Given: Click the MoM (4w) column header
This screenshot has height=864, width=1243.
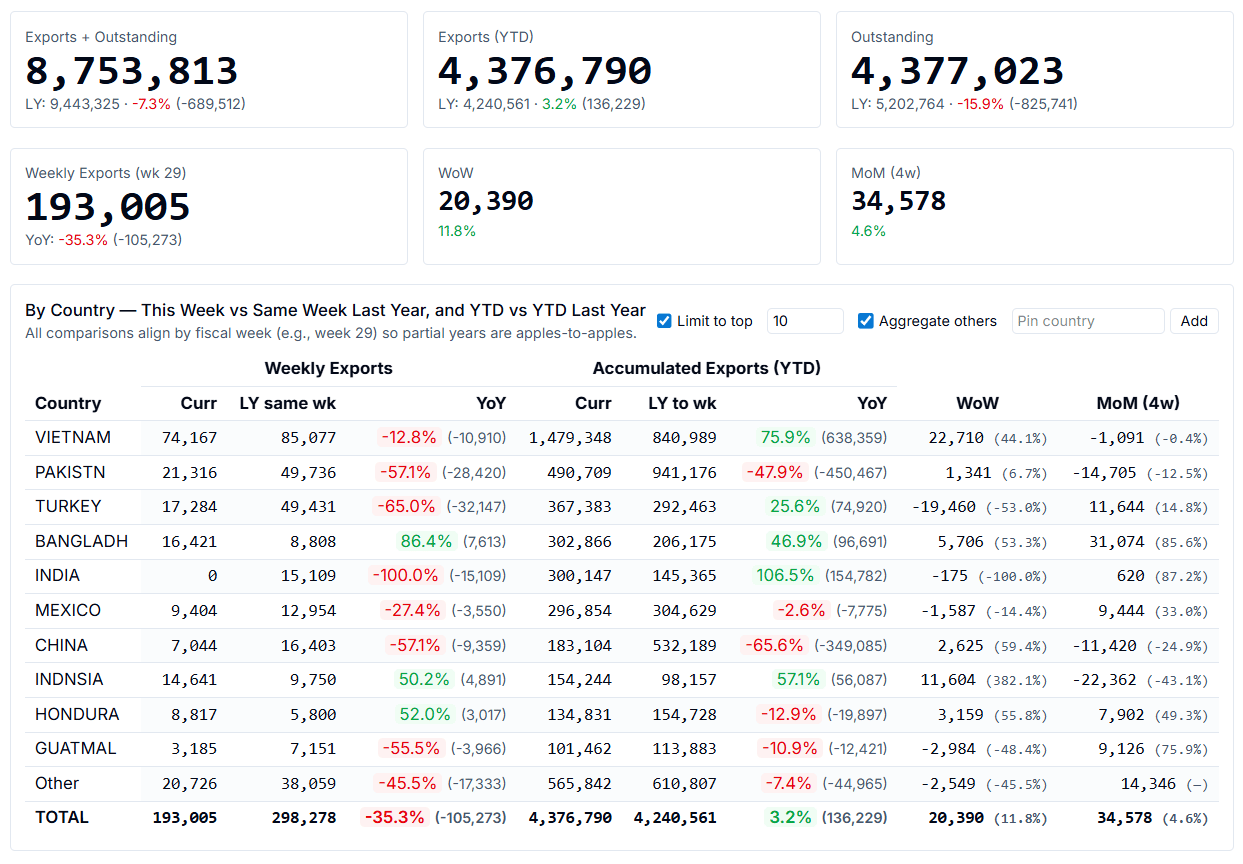Looking at the screenshot, I should click(x=1138, y=403).
